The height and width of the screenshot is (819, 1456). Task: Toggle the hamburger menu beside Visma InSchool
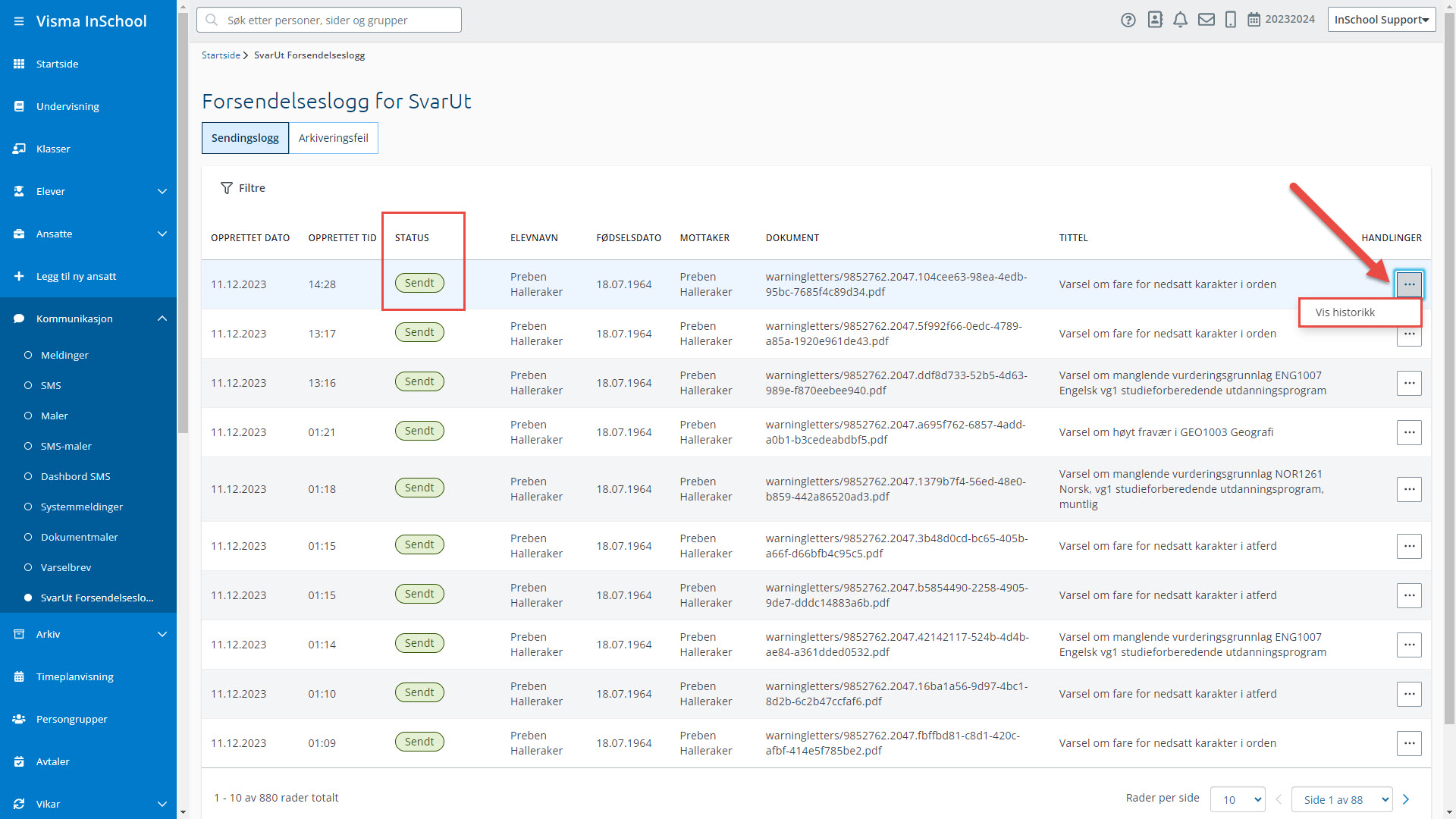click(19, 21)
